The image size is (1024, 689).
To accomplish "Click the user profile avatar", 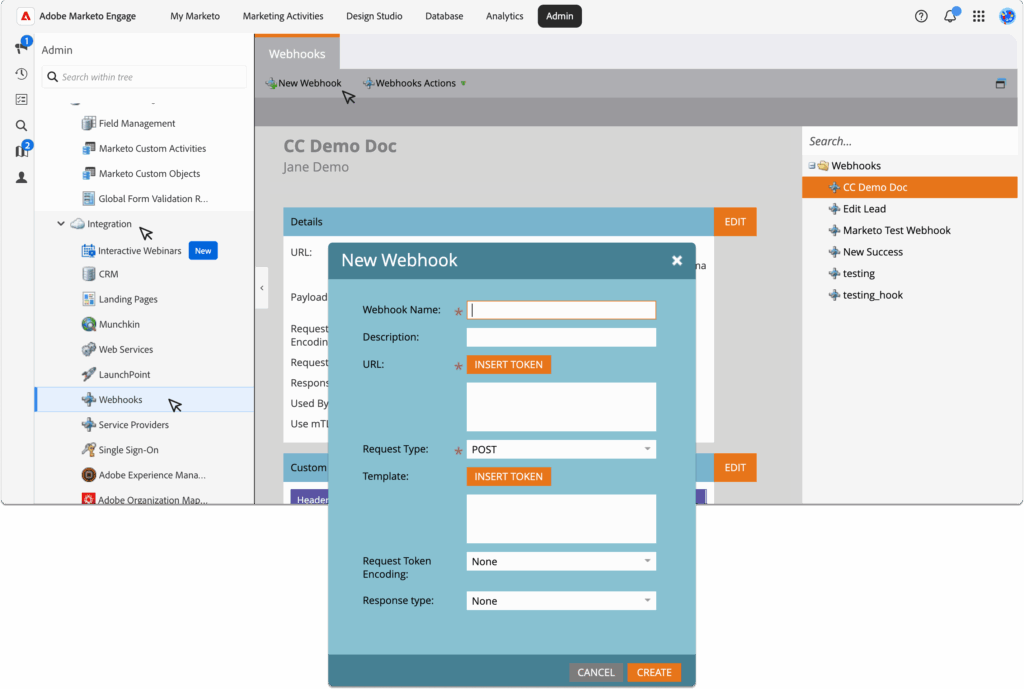I will tap(1007, 16).
